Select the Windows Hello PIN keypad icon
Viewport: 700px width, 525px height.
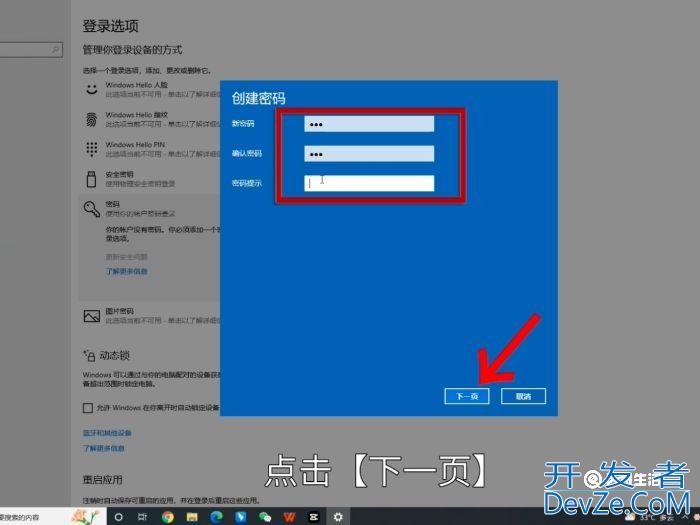pyautogui.click(x=92, y=149)
